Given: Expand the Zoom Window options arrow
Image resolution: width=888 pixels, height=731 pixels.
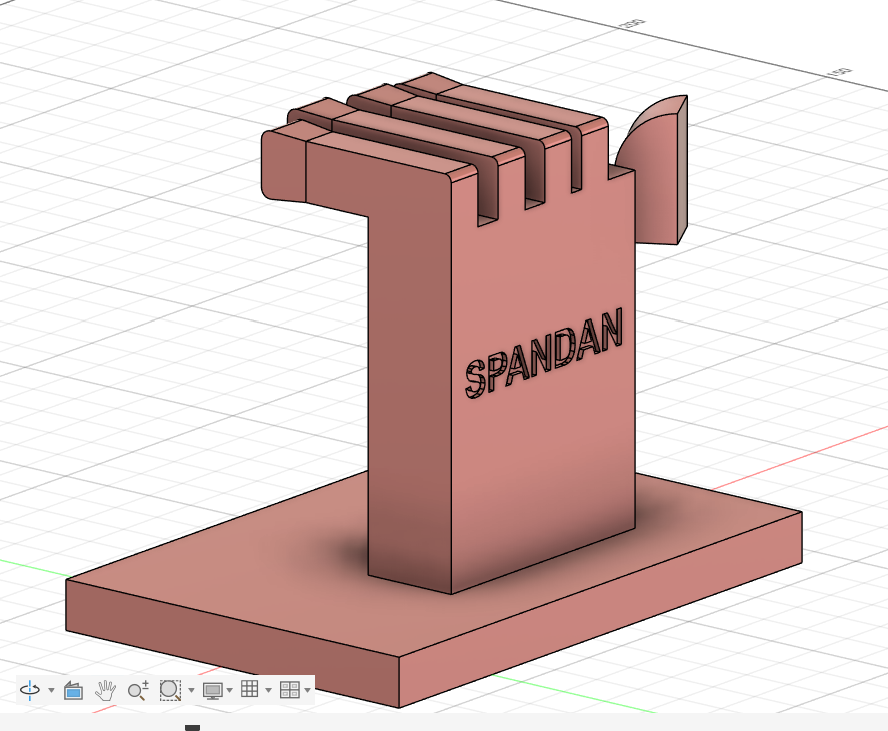Looking at the screenshot, I should [x=191, y=690].
